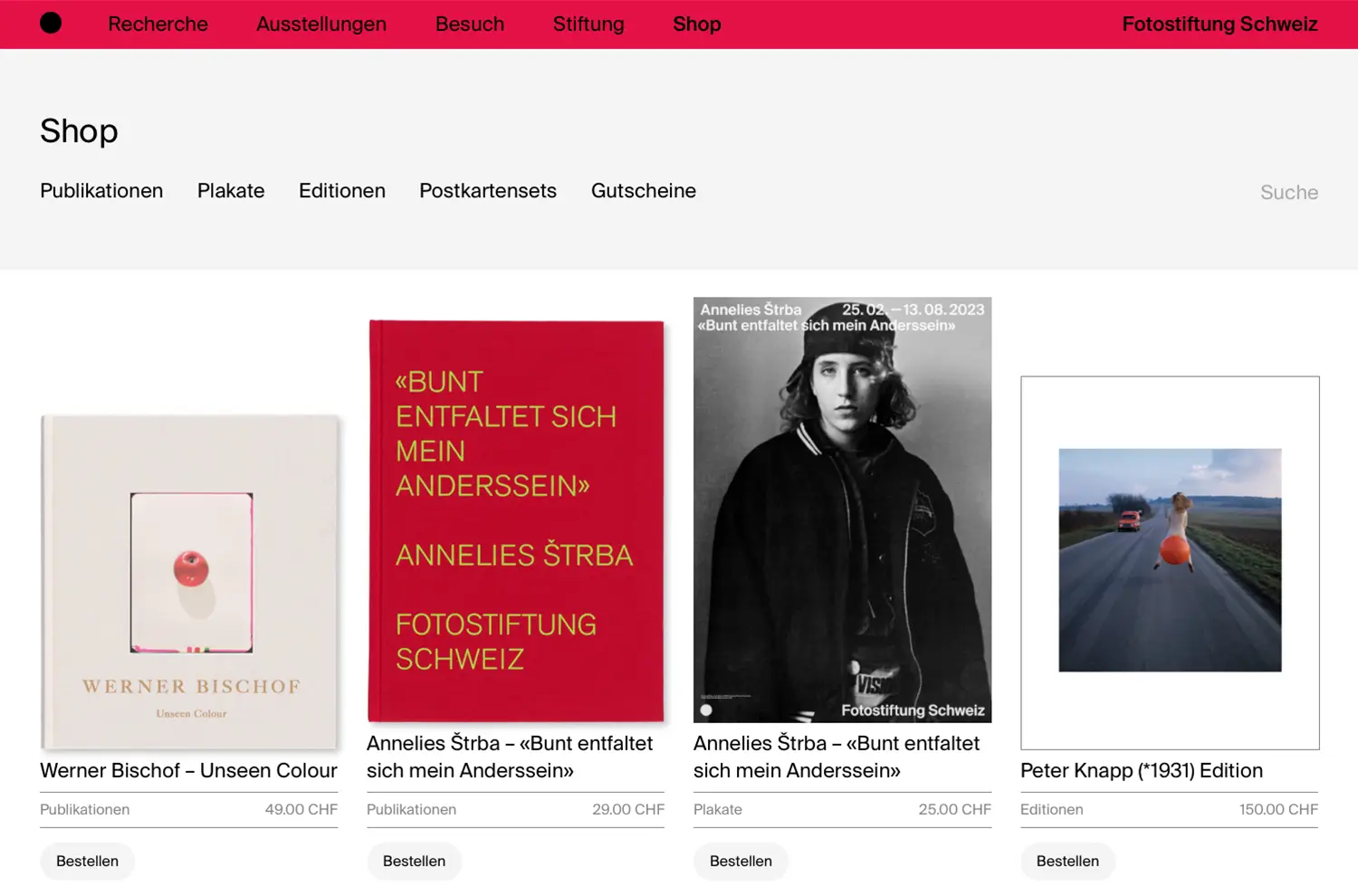Click Bestellen for the 25.00 CHF poster
The height and width of the screenshot is (896, 1358).
tap(741, 861)
